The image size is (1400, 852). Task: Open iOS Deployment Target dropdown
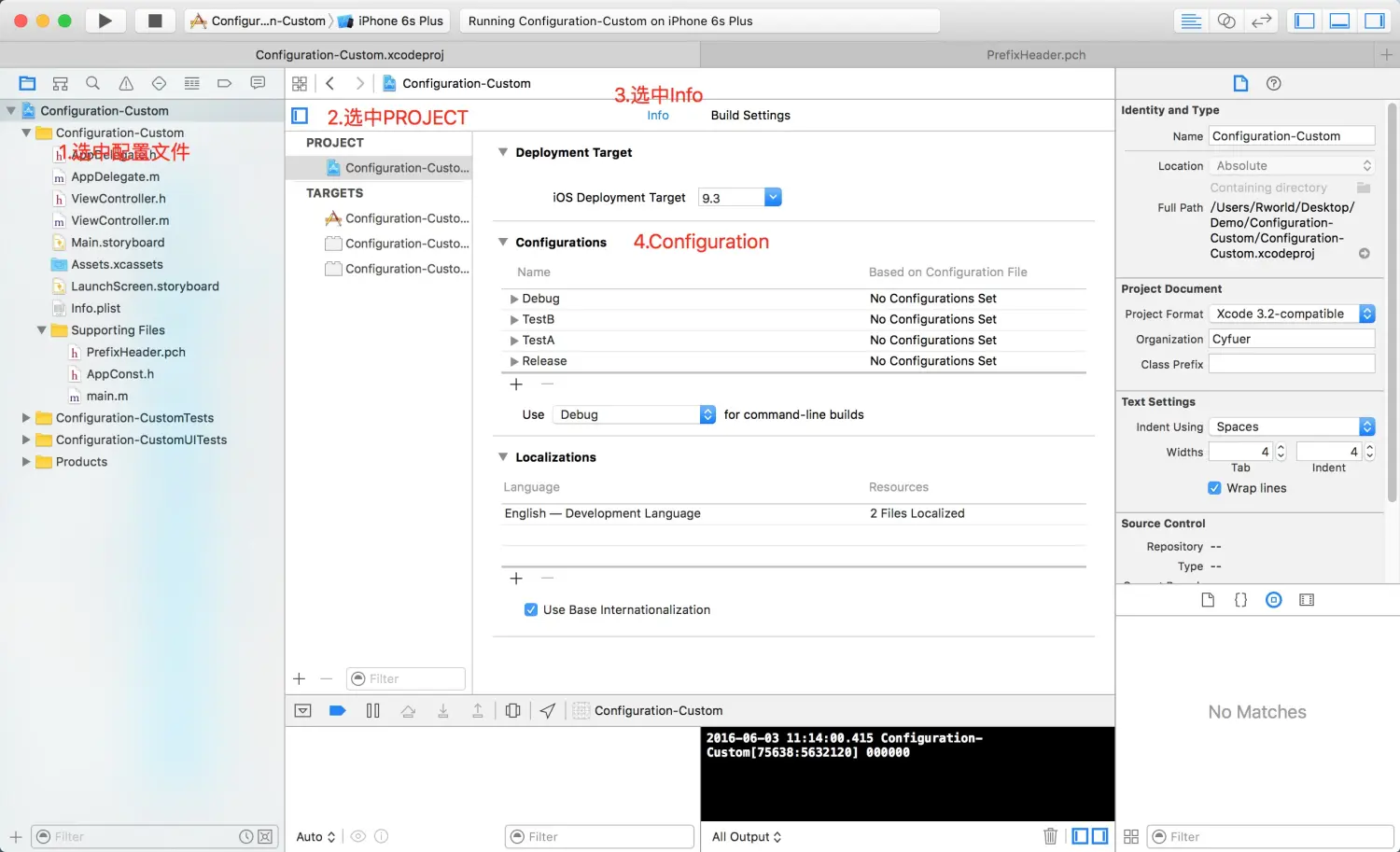coord(773,197)
